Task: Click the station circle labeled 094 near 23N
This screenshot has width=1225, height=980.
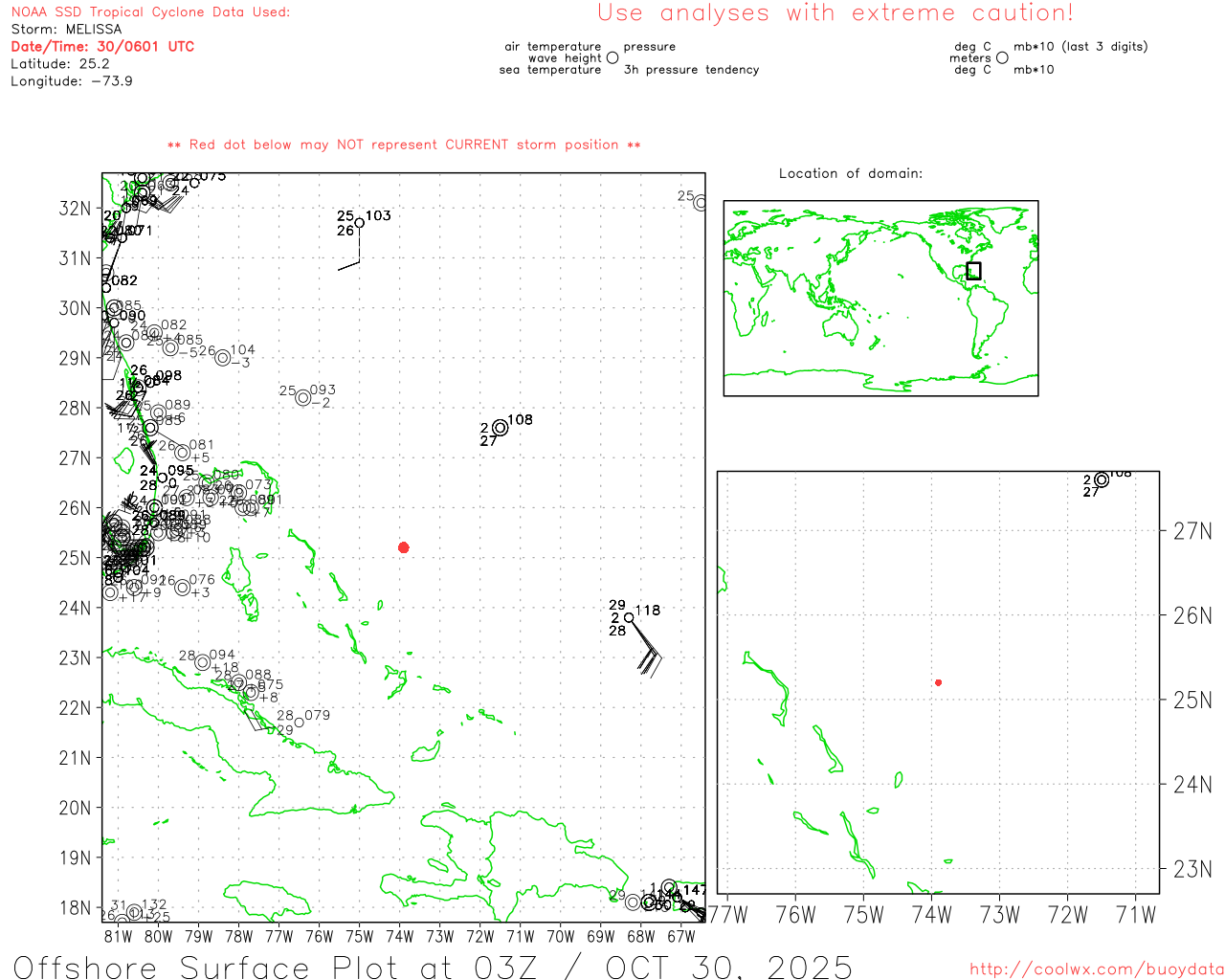Action: coord(202,662)
